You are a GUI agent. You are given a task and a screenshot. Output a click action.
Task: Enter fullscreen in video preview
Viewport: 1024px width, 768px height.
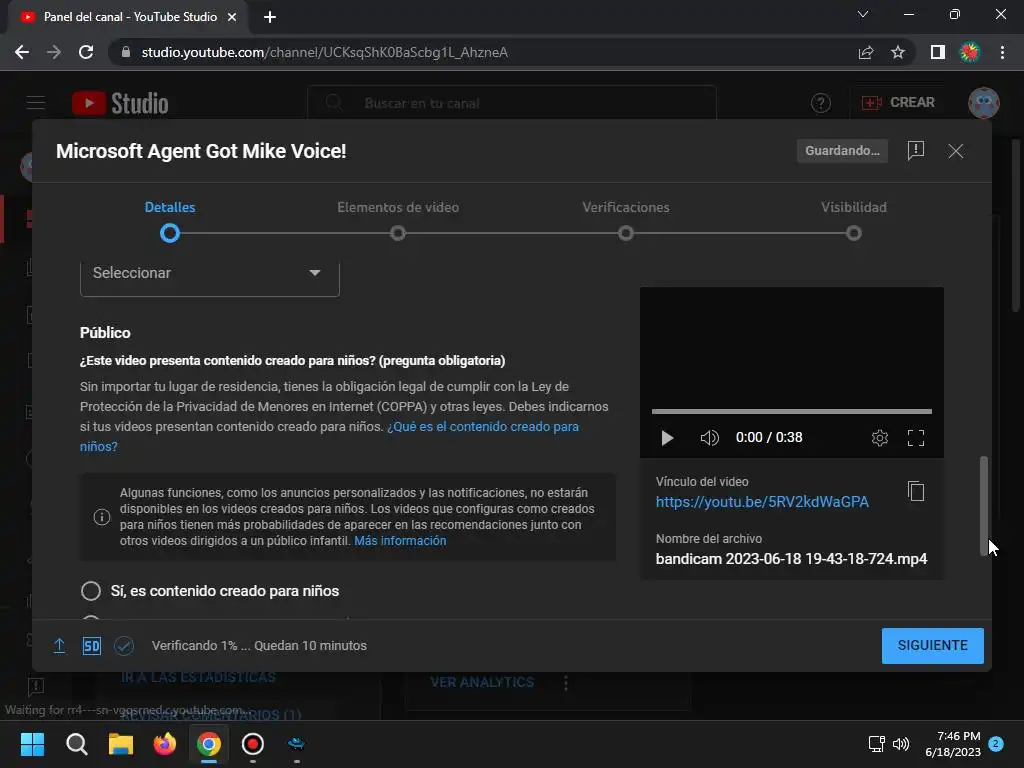coord(916,438)
